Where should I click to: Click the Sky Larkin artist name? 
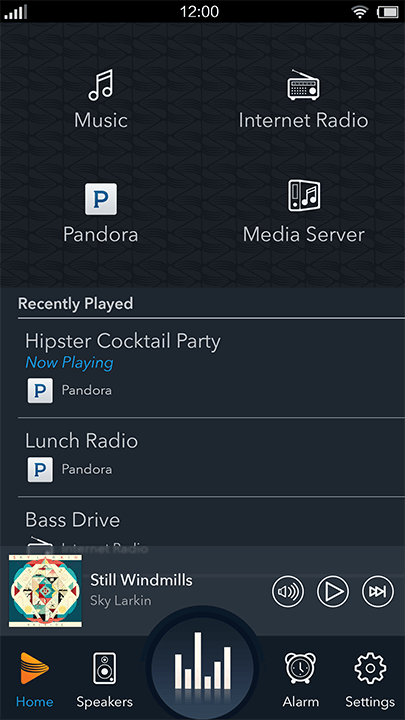[x=121, y=601]
